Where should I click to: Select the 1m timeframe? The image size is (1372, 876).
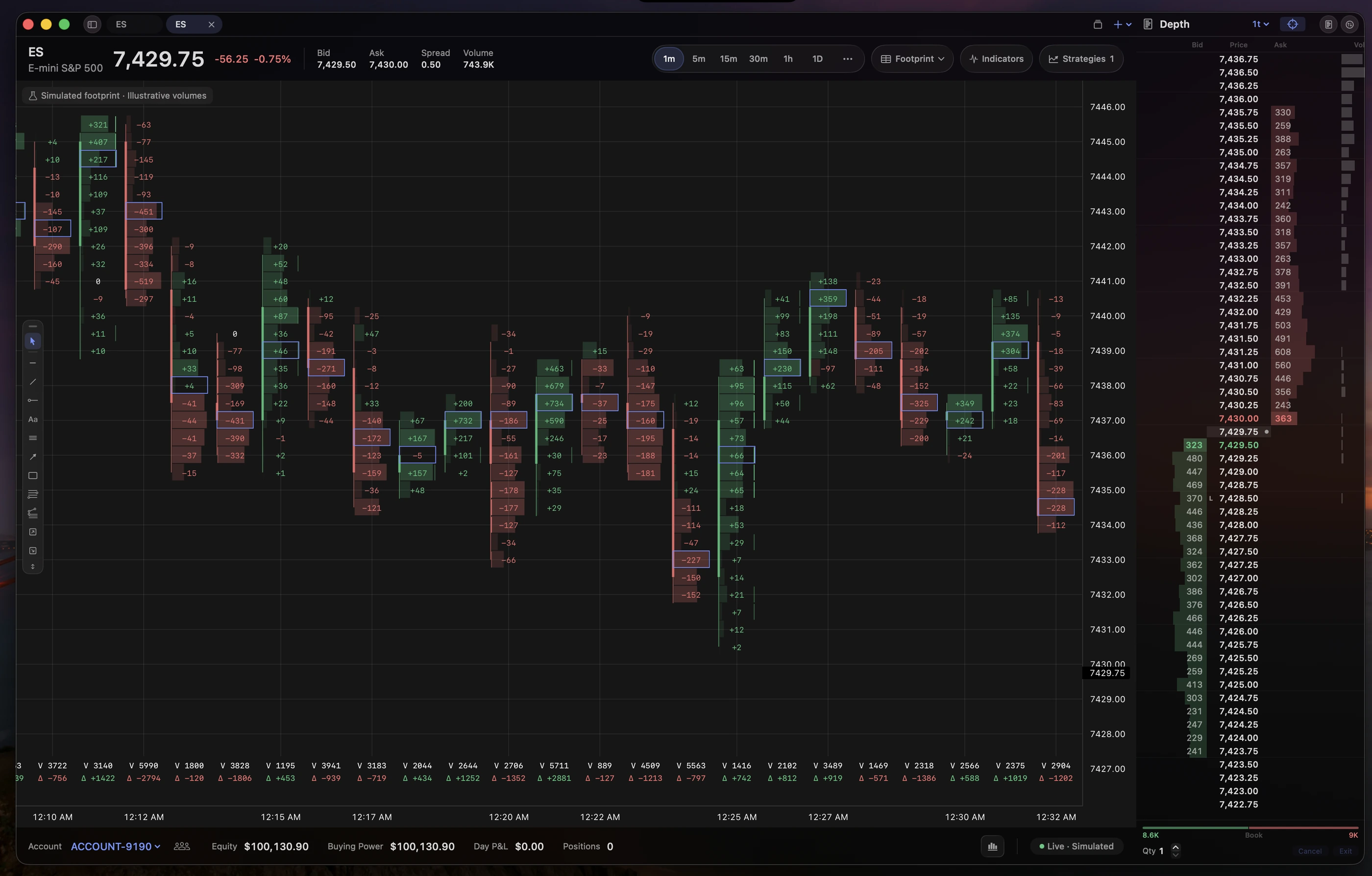tap(669, 59)
